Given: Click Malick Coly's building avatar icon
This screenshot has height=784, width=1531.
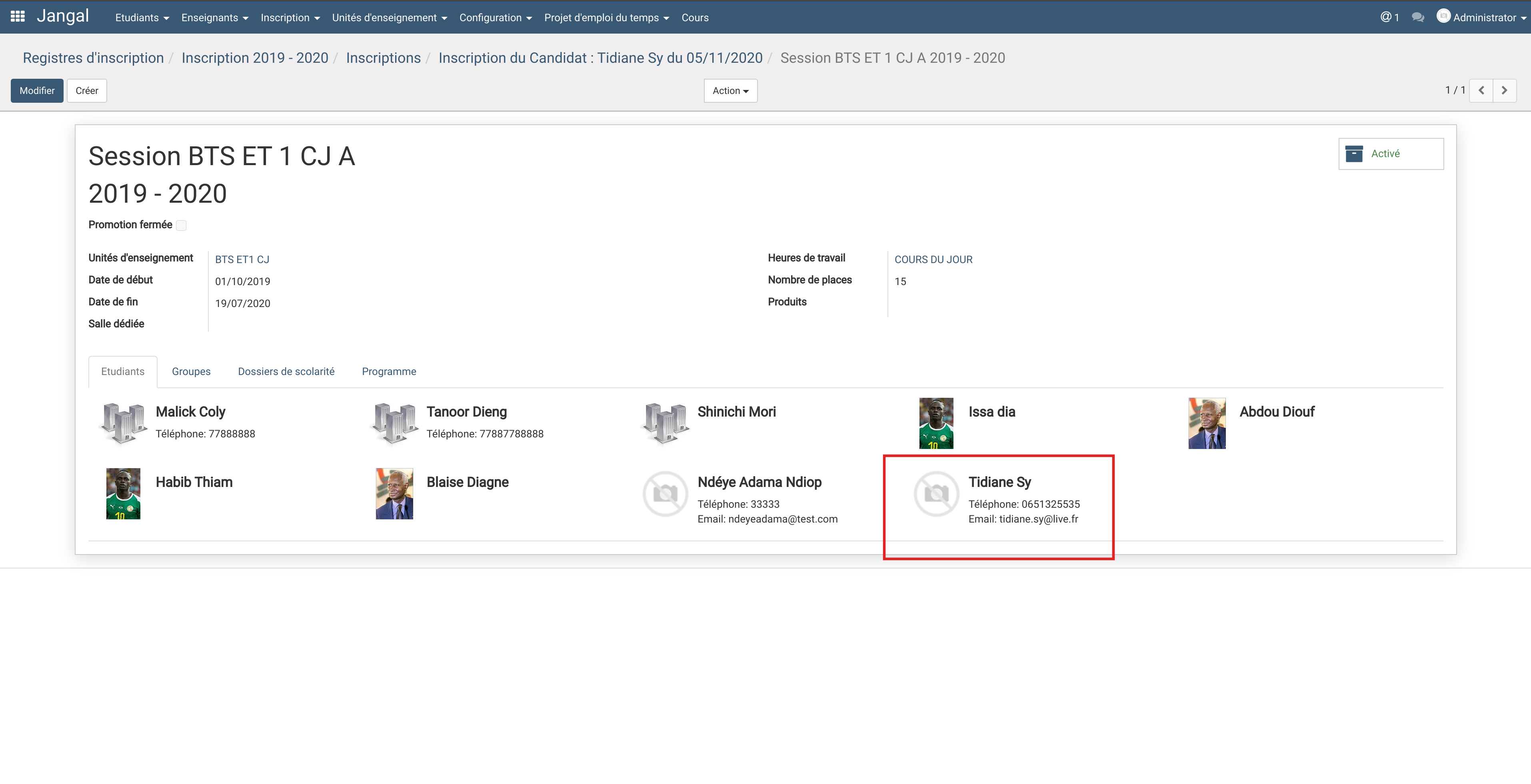Looking at the screenshot, I should click(x=123, y=423).
